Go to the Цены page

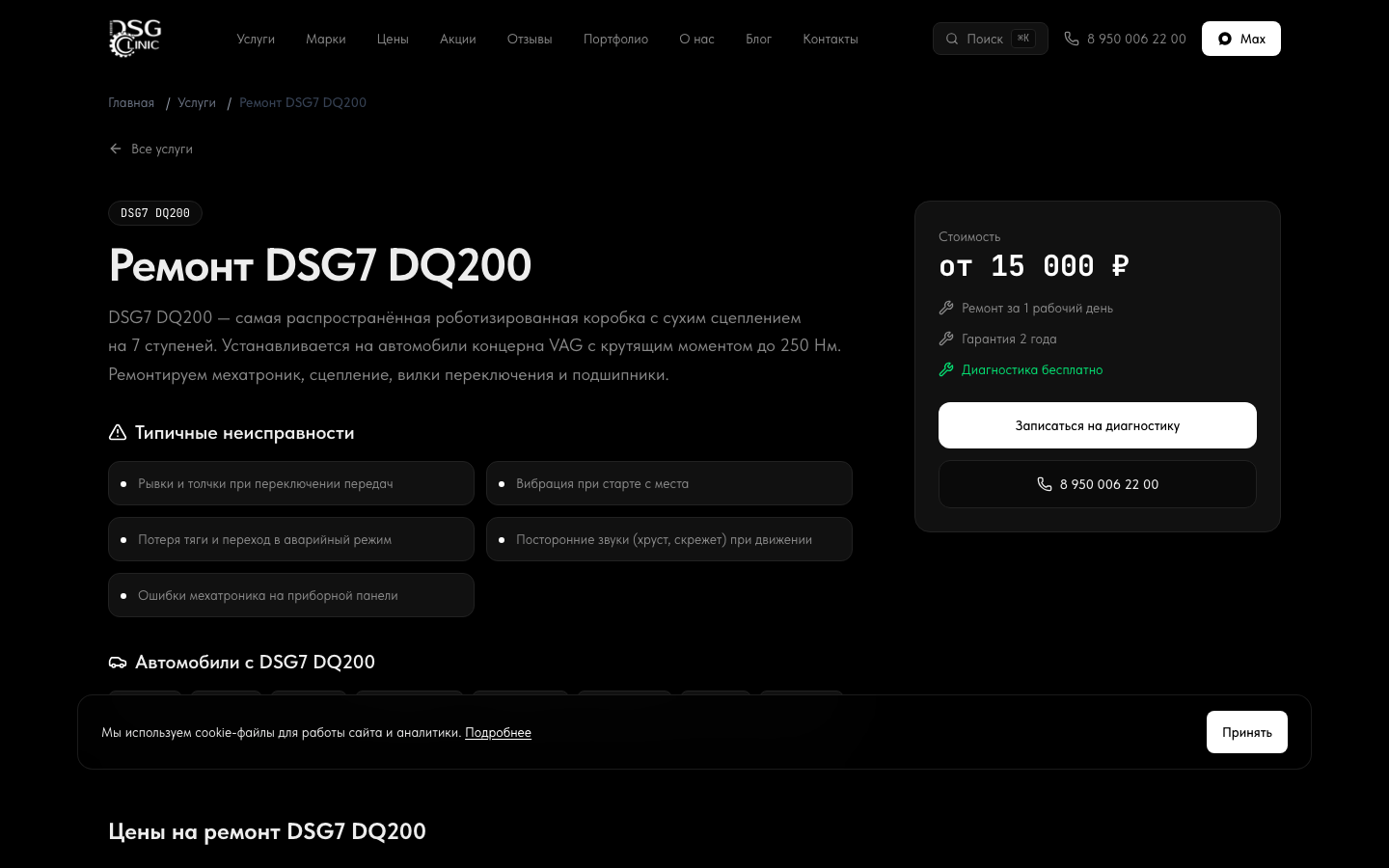coord(393,39)
